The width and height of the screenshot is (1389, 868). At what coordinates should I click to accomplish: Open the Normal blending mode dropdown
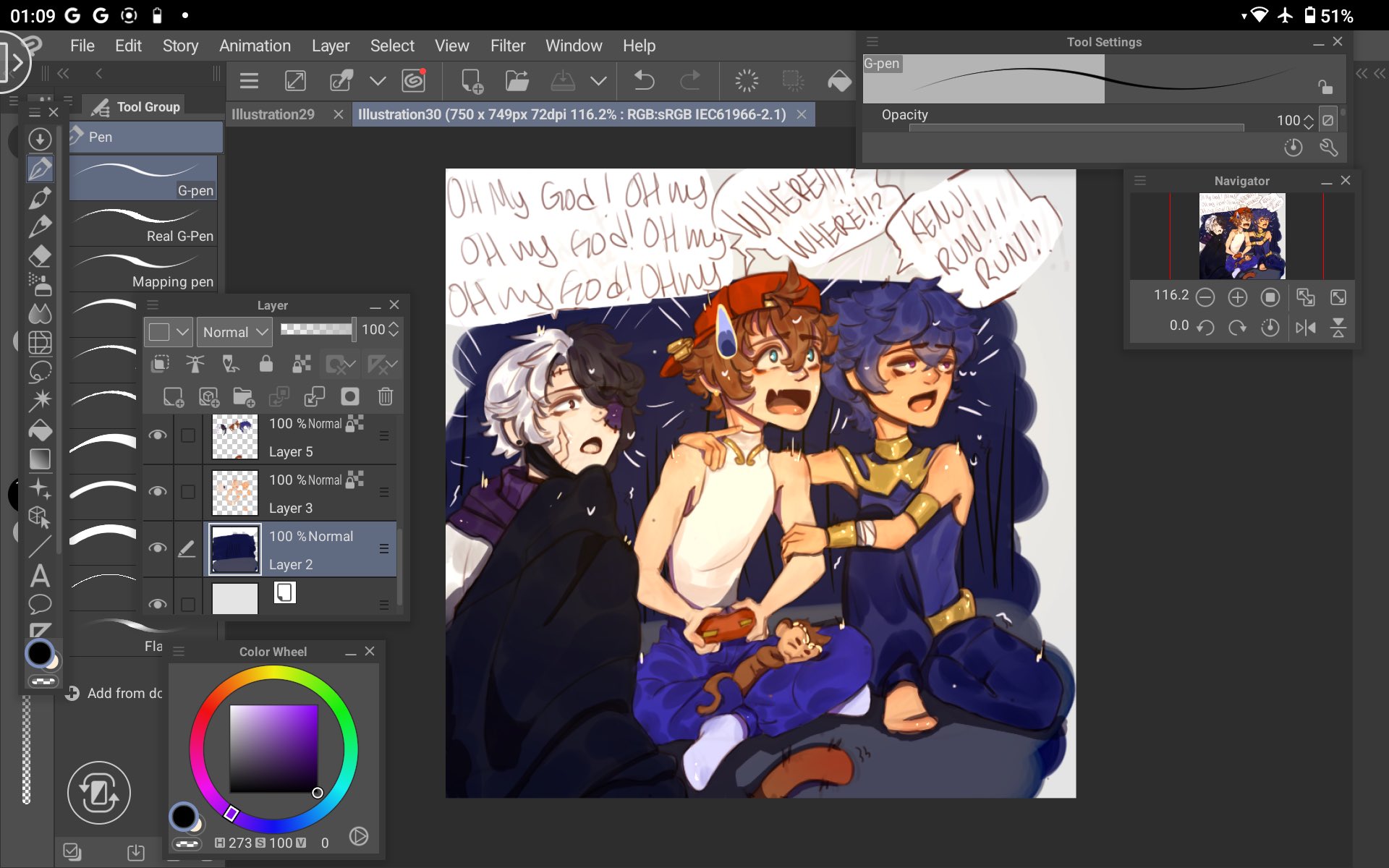(234, 332)
